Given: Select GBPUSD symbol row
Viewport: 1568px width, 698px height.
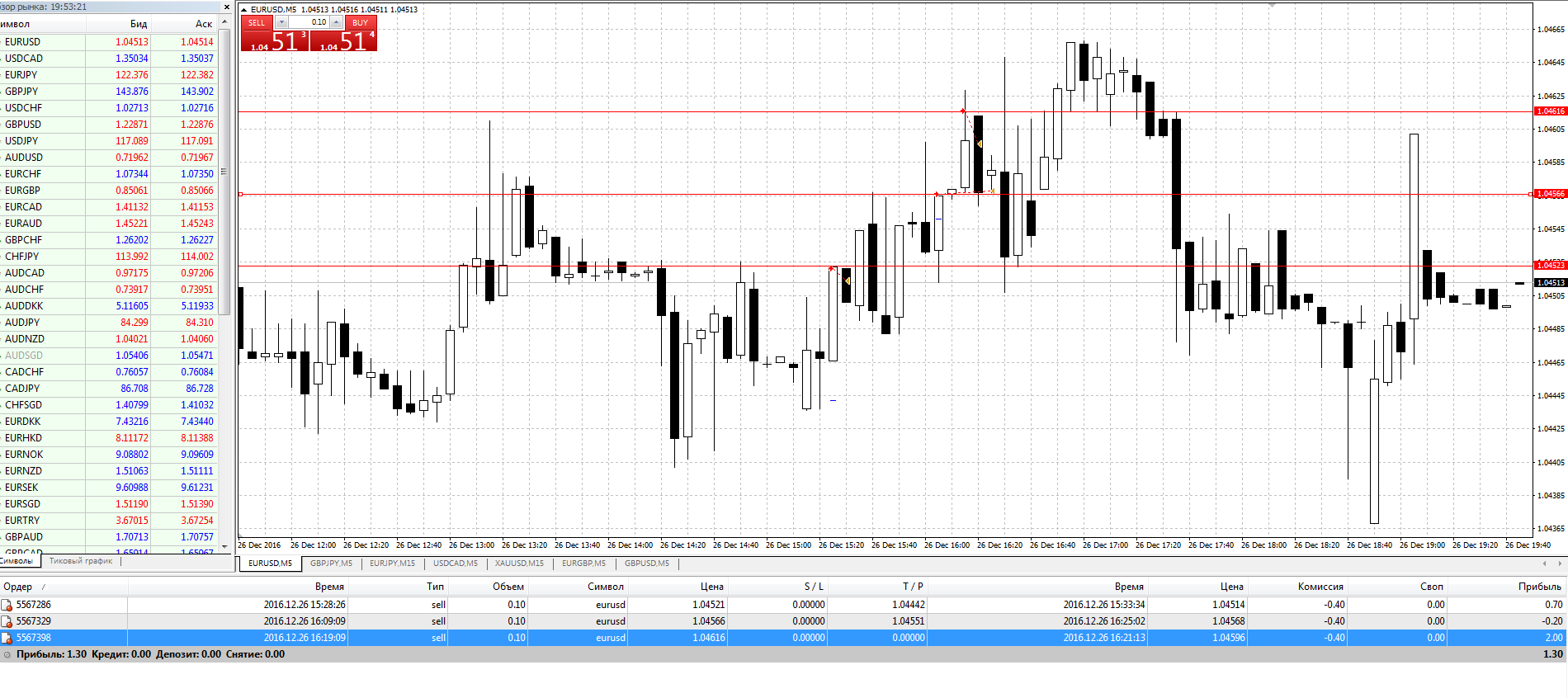Looking at the screenshot, I should click(109, 125).
